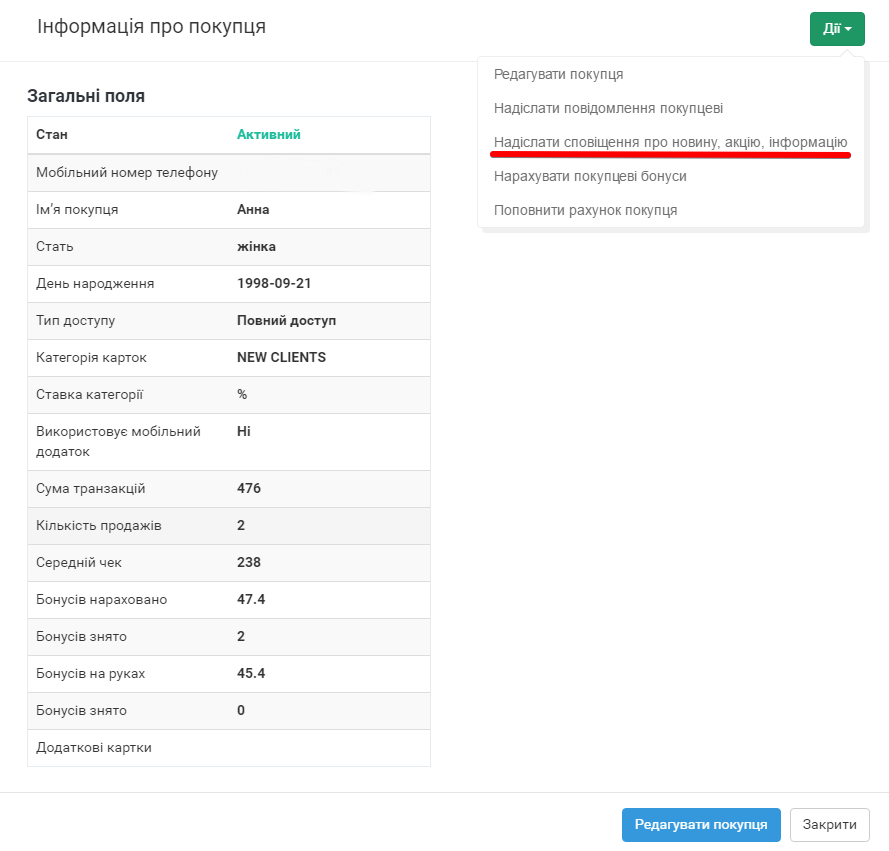Click the Сума транзакцій value 476
The width and height of the screenshot is (889, 851).
pyautogui.click(x=248, y=489)
